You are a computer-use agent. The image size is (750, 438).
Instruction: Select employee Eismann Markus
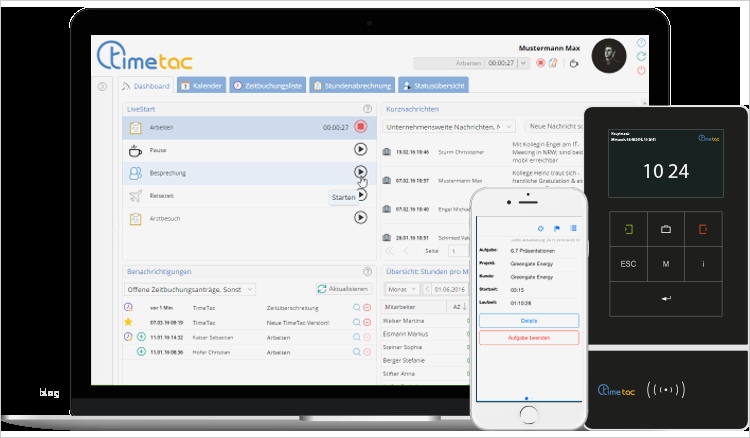point(405,334)
